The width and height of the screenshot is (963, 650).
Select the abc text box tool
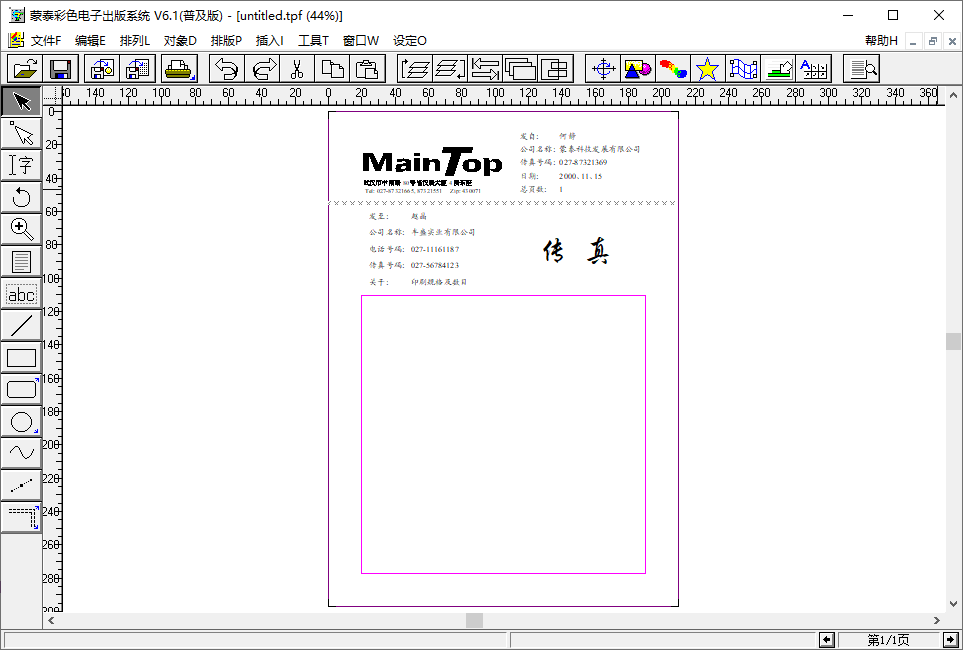pyautogui.click(x=21, y=293)
